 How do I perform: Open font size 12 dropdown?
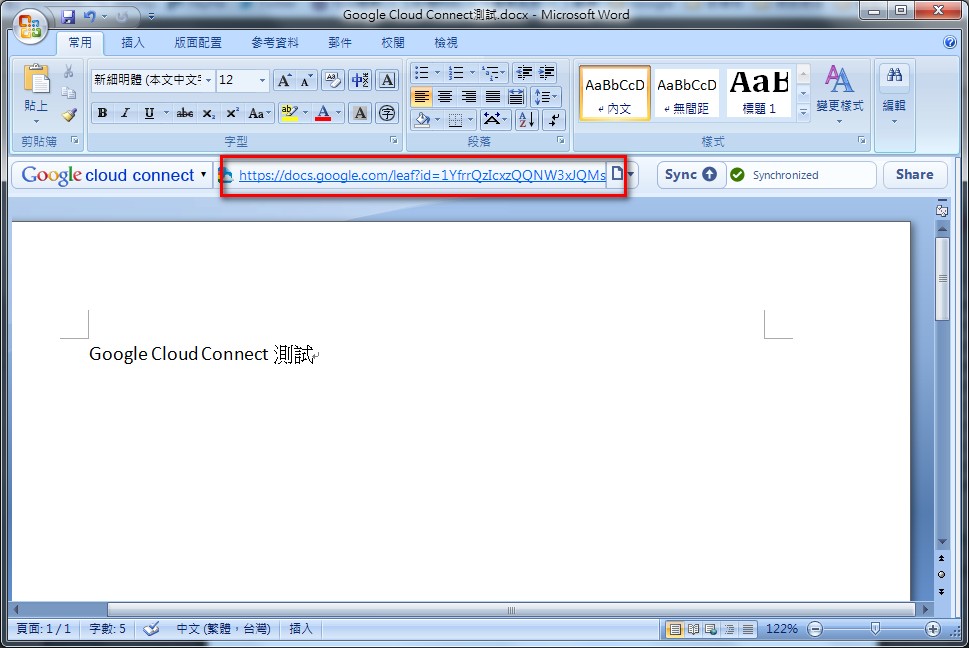pos(262,80)
